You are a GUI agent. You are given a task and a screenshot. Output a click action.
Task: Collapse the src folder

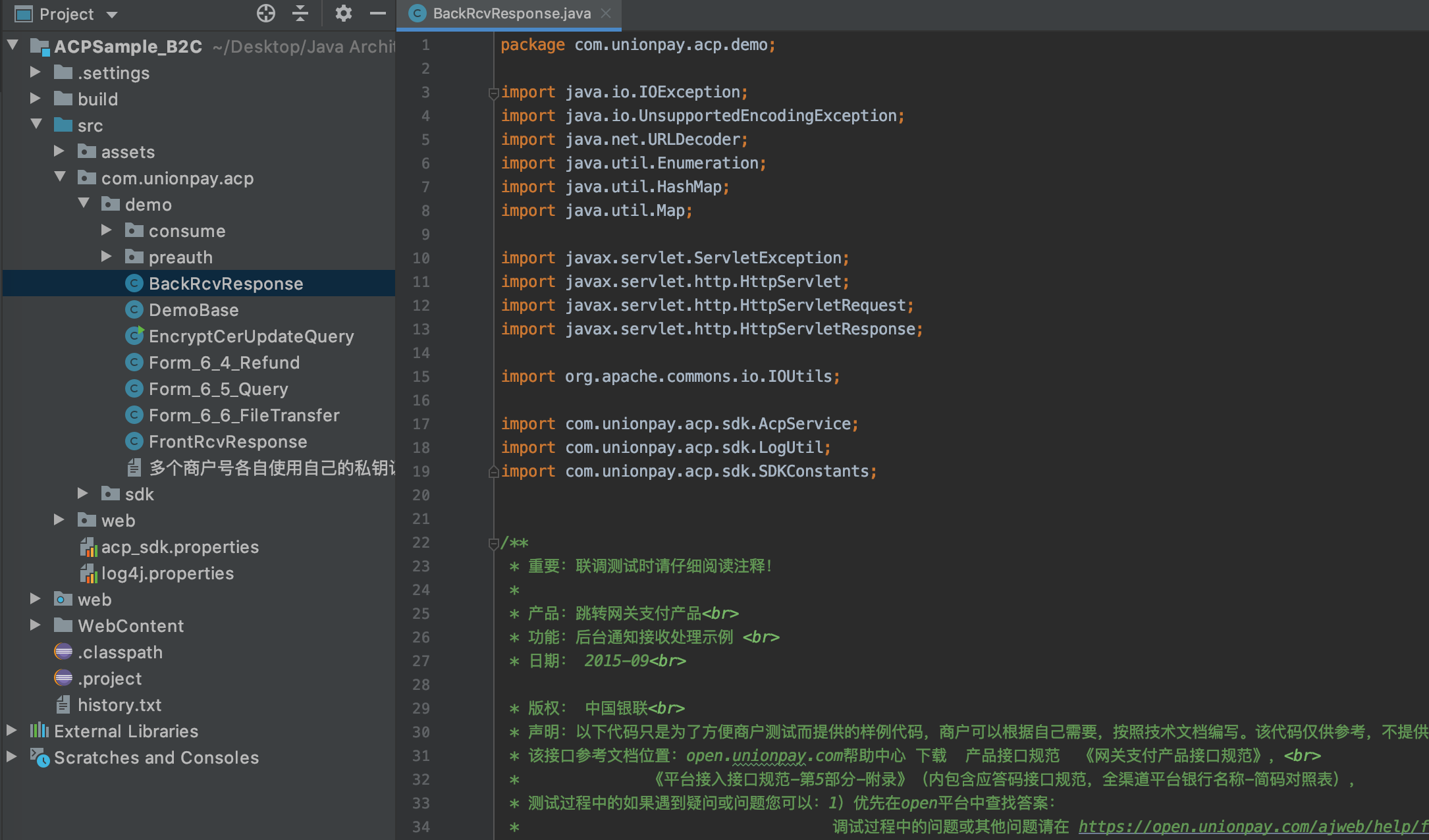click(x=36, y=124)
